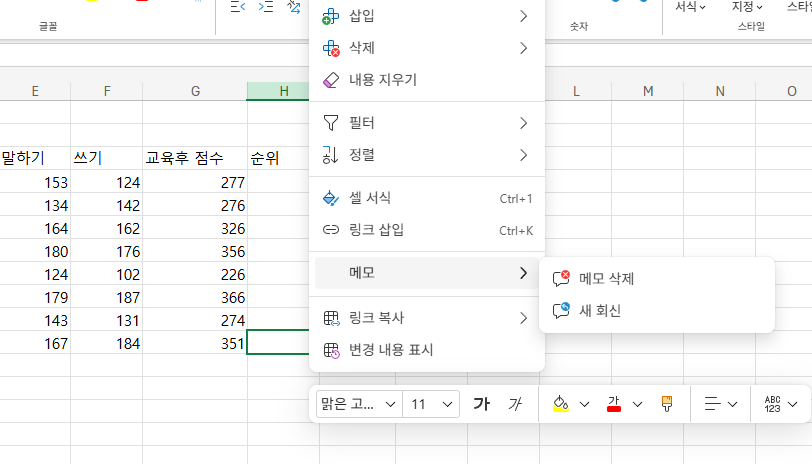Image resolution: width=812 pixels, height=464 pixels.
Task: Open the 메모 submenu item
Action: [427, 273]
